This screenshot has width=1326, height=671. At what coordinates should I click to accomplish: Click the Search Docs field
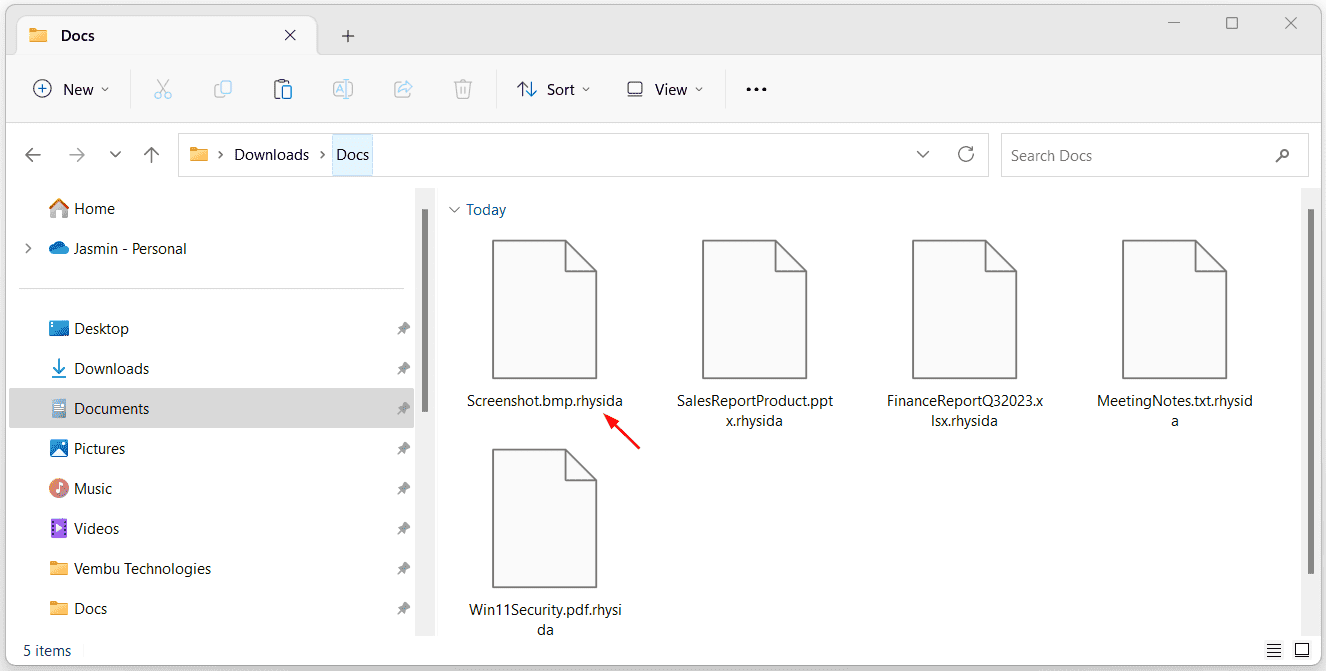pos(1154,155)
